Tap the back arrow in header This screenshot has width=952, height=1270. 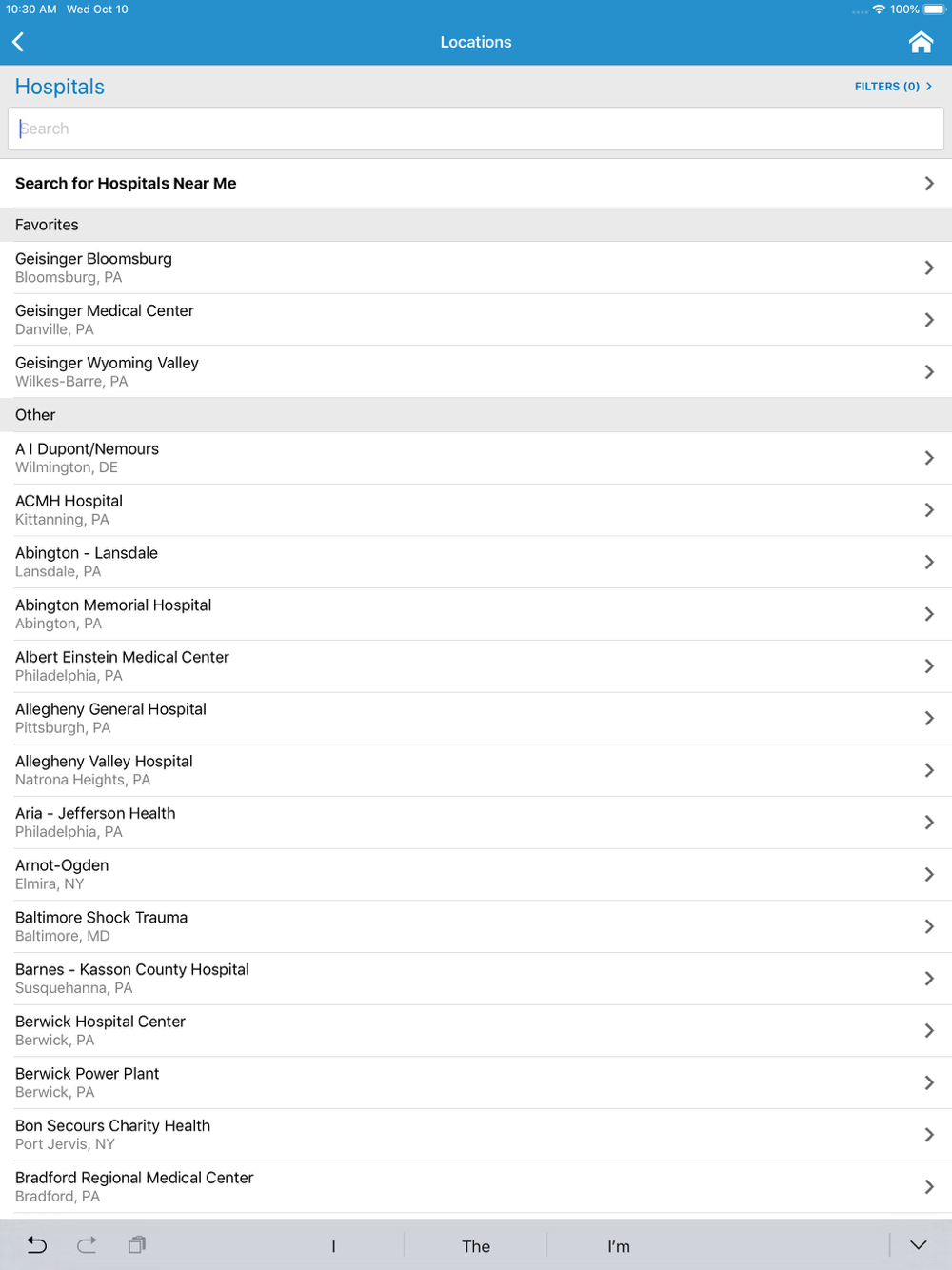pyautogui.click(x=18, y=42)
